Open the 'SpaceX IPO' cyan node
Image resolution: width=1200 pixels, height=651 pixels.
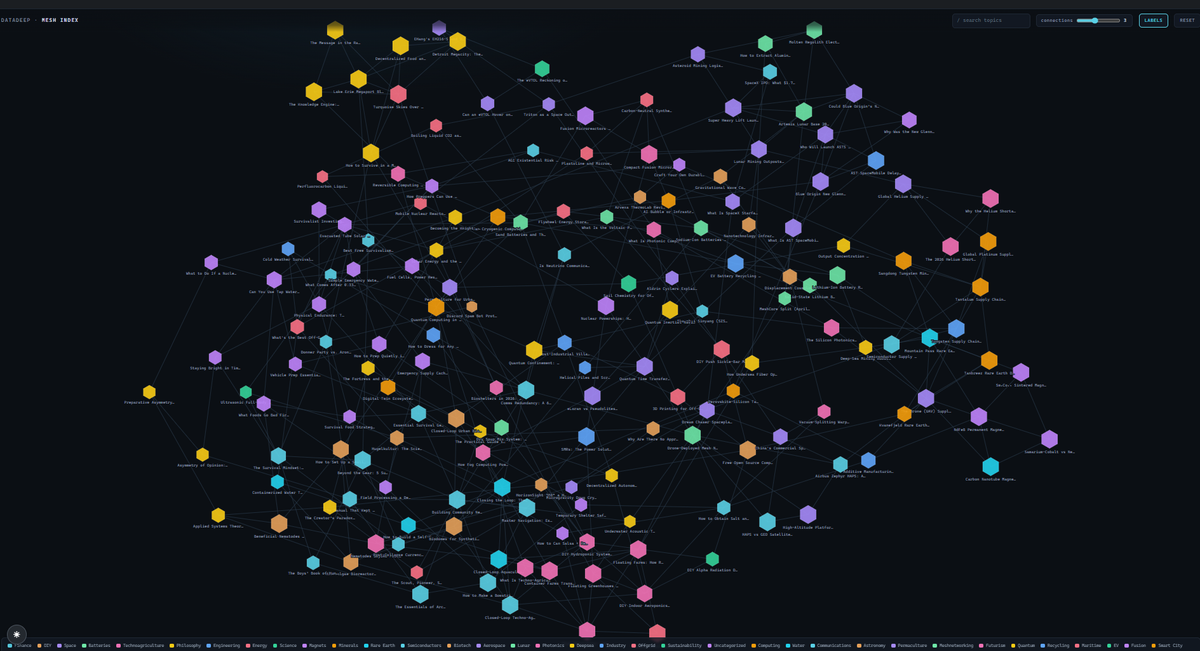coord(770,72)
